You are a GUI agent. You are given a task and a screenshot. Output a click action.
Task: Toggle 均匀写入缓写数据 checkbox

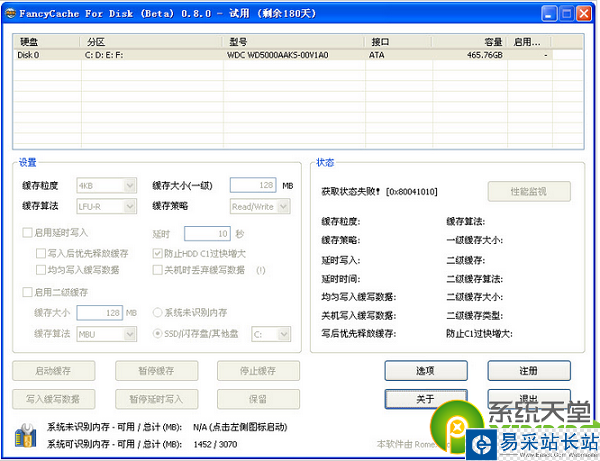point(41,270)
